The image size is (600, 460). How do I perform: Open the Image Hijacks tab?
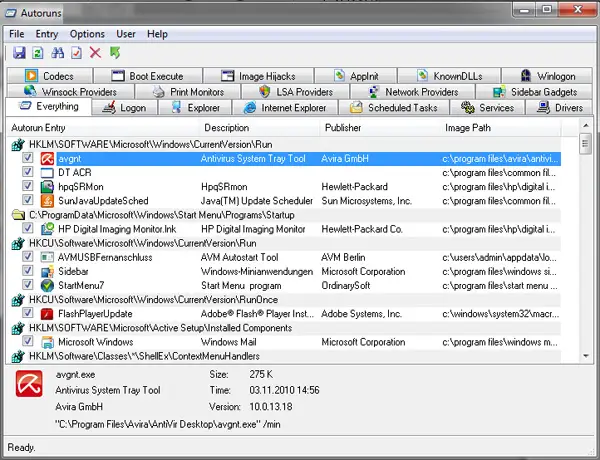click(259, 76)
